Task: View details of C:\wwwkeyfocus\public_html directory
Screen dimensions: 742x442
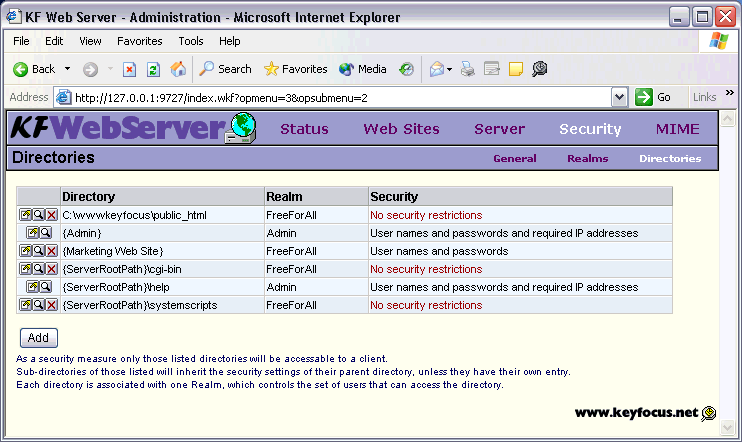Action: (38, 215)
